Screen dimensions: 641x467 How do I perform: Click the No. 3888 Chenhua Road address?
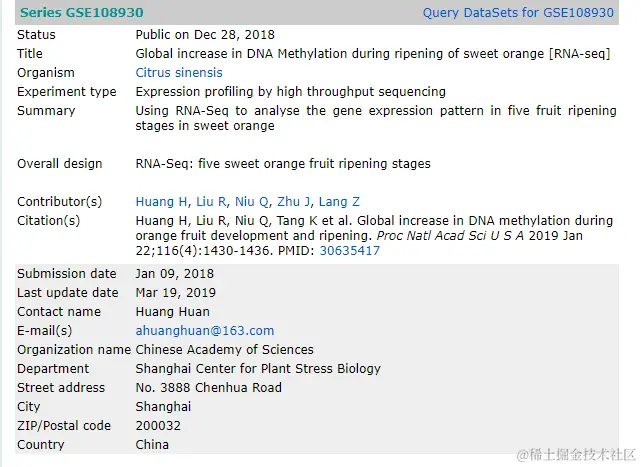pyautogui.click(x=209, y=388)
